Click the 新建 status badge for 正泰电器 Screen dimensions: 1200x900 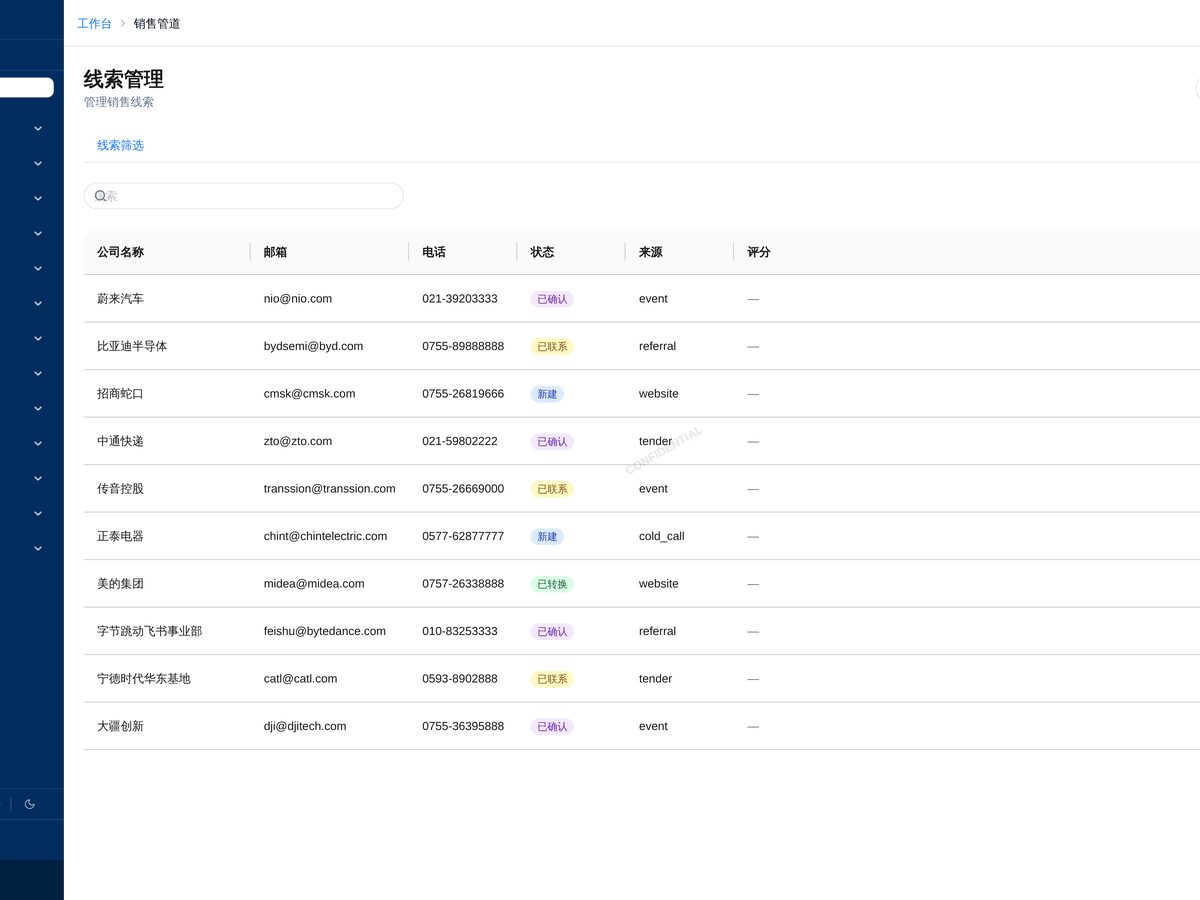pos(547,537)
